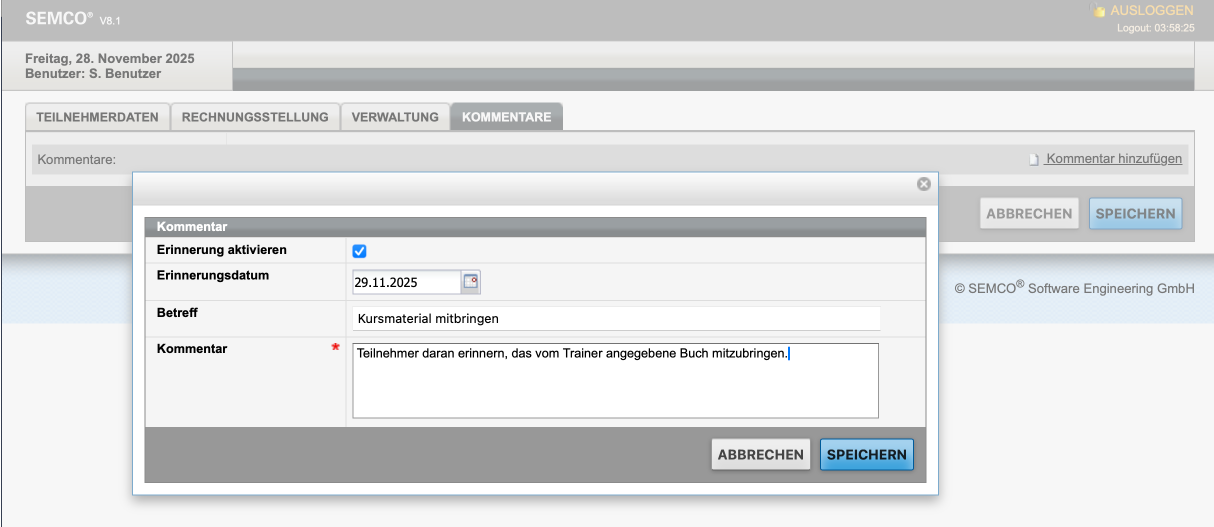1214x527 pixels.
Task: Click the Benutzer: S. Benutzer text
Action: point(93,73)
